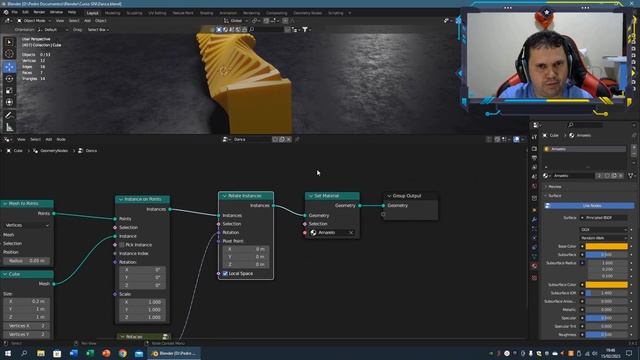Toggle the proportional editing button in viewport header
The height and width of the screenshot is (360, 640).
[285, 20]
